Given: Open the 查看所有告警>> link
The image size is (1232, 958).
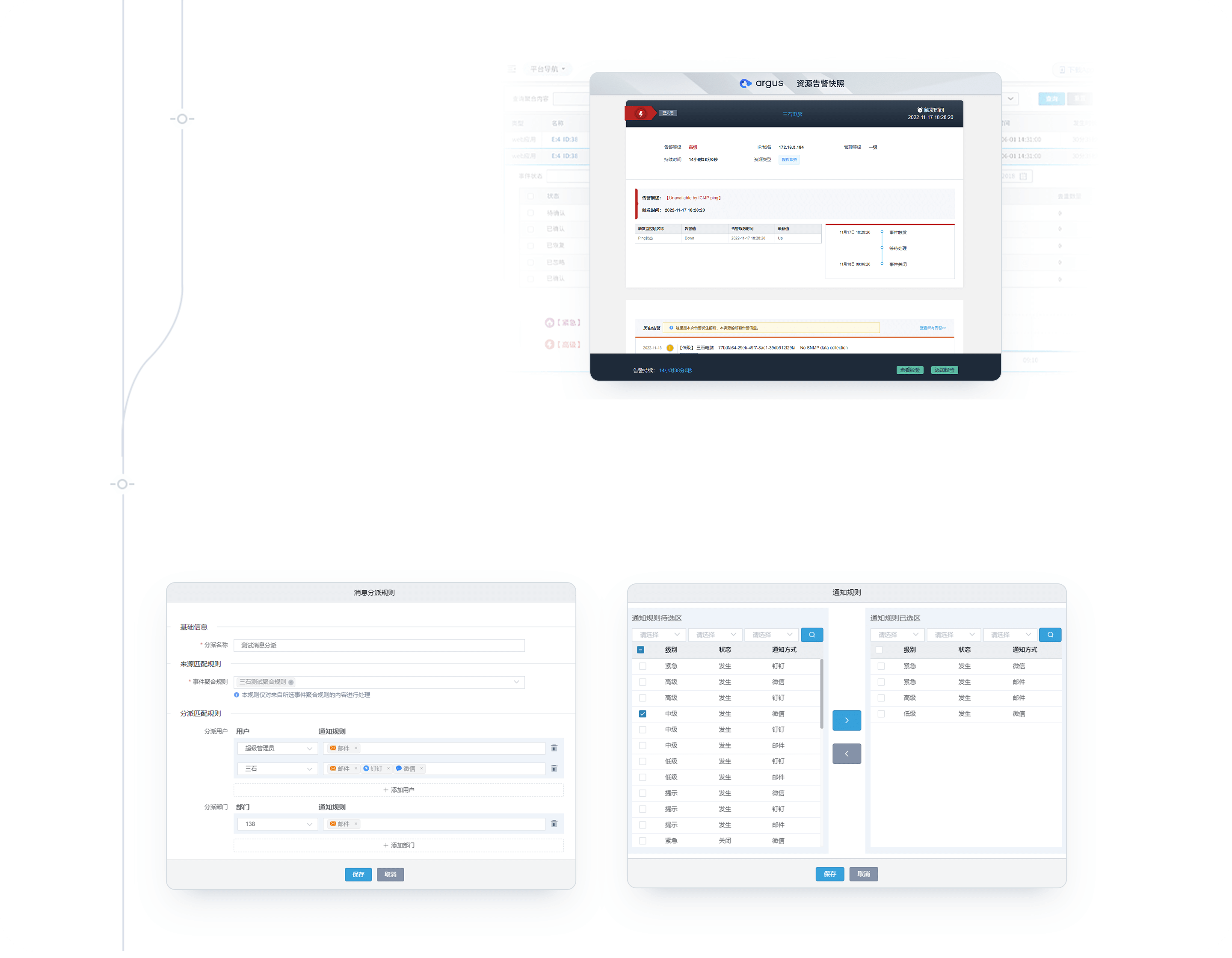Looking at the screenshot, I should click(933, 328).
